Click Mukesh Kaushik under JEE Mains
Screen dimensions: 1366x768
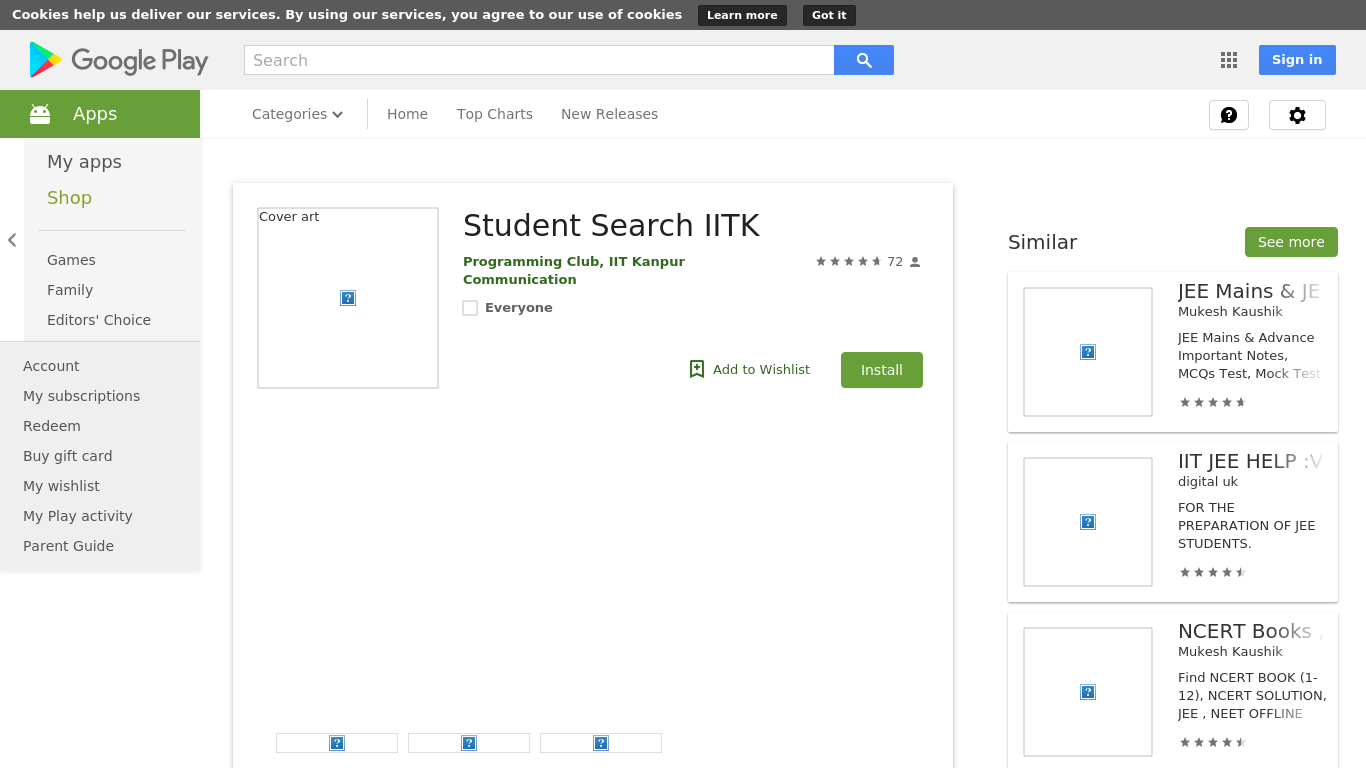click(1230, 312)
